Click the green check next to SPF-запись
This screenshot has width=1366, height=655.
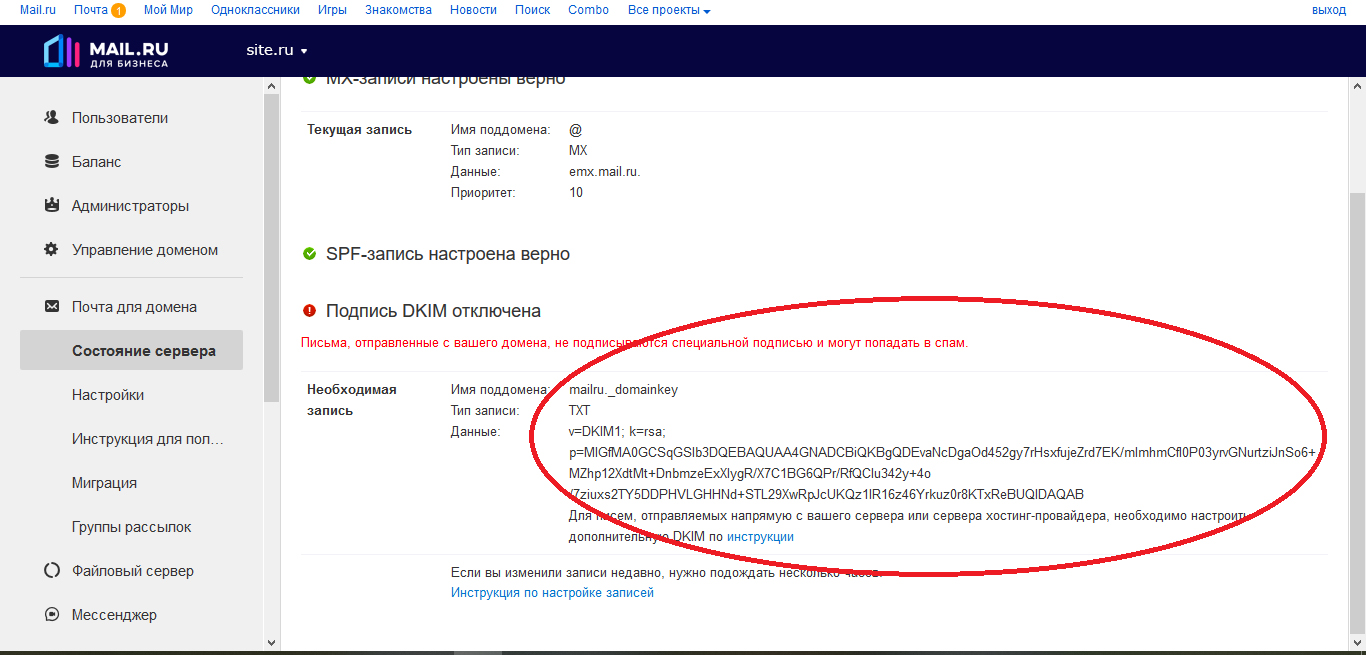point(310,254)
